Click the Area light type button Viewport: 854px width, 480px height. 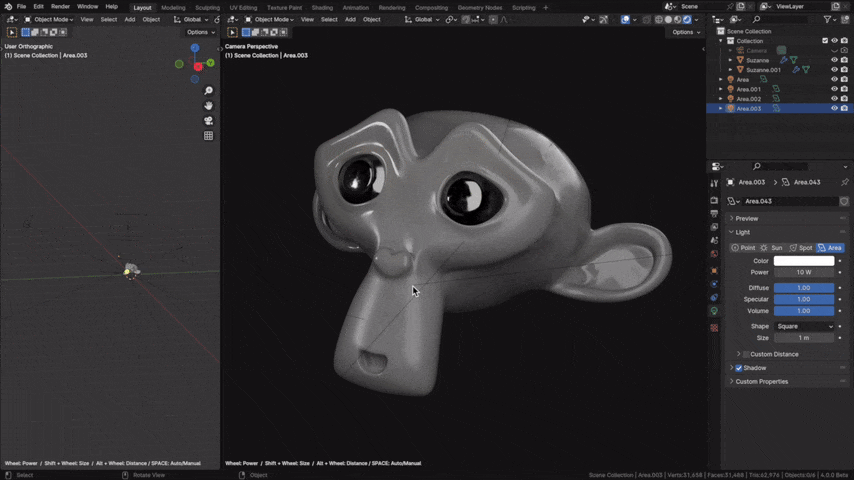pos(830,248)
